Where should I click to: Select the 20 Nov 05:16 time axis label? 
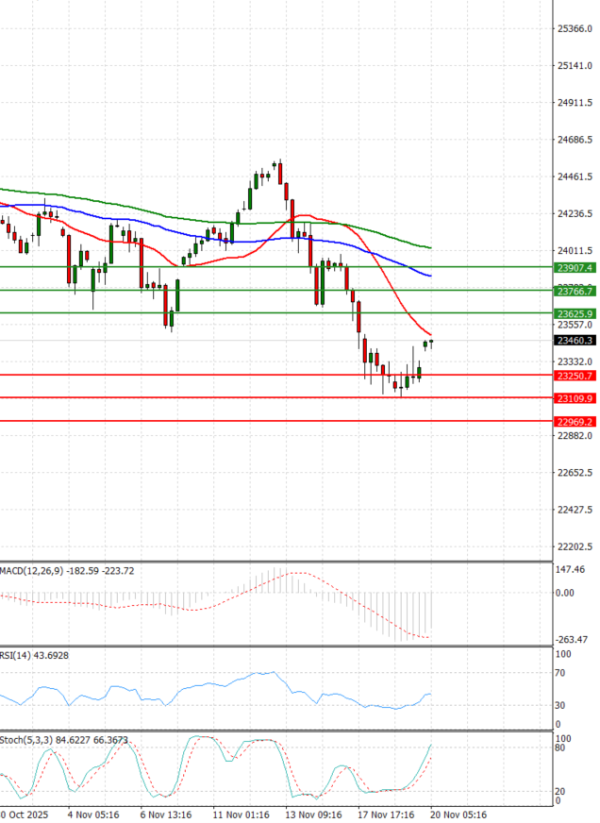[x=458, y=815]
